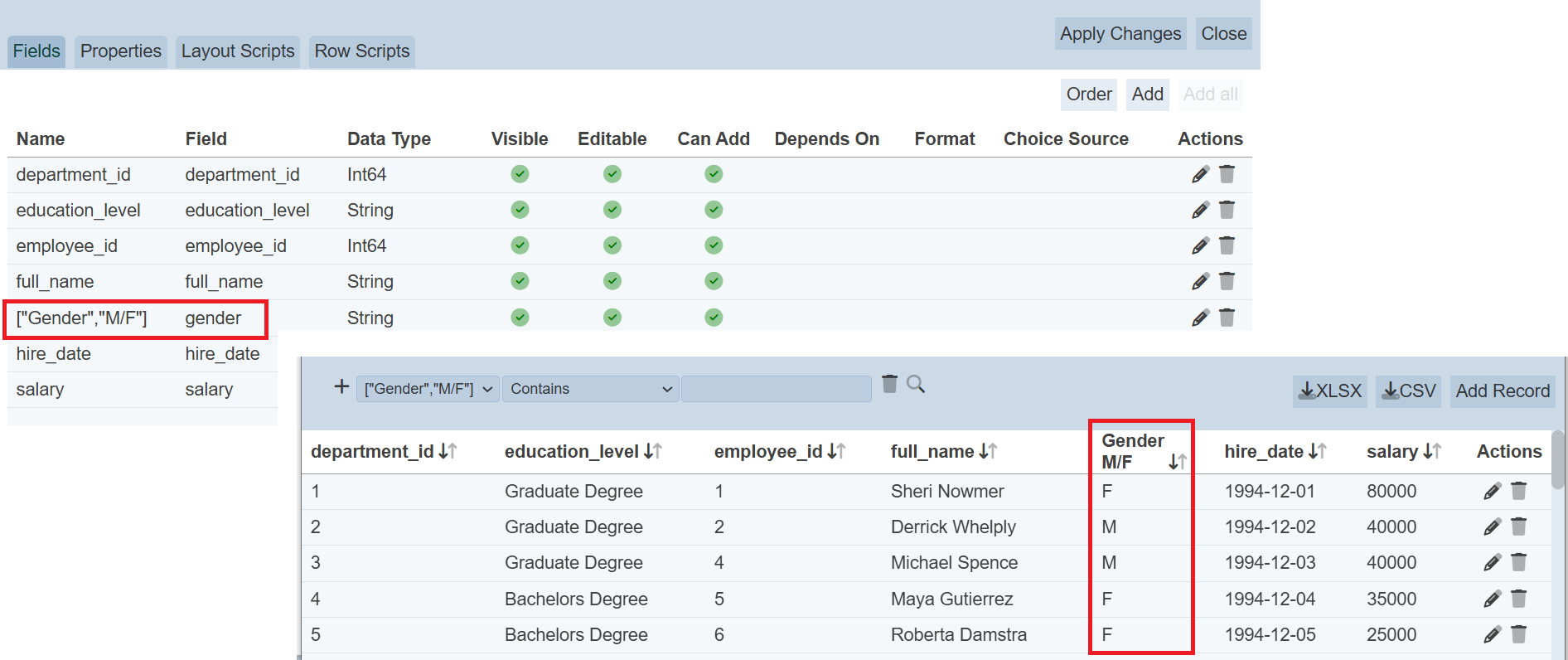Edit Sheri Nowmer's record with pencil icon
This screenshot has width=1568, height=660.
point(1492,492)
